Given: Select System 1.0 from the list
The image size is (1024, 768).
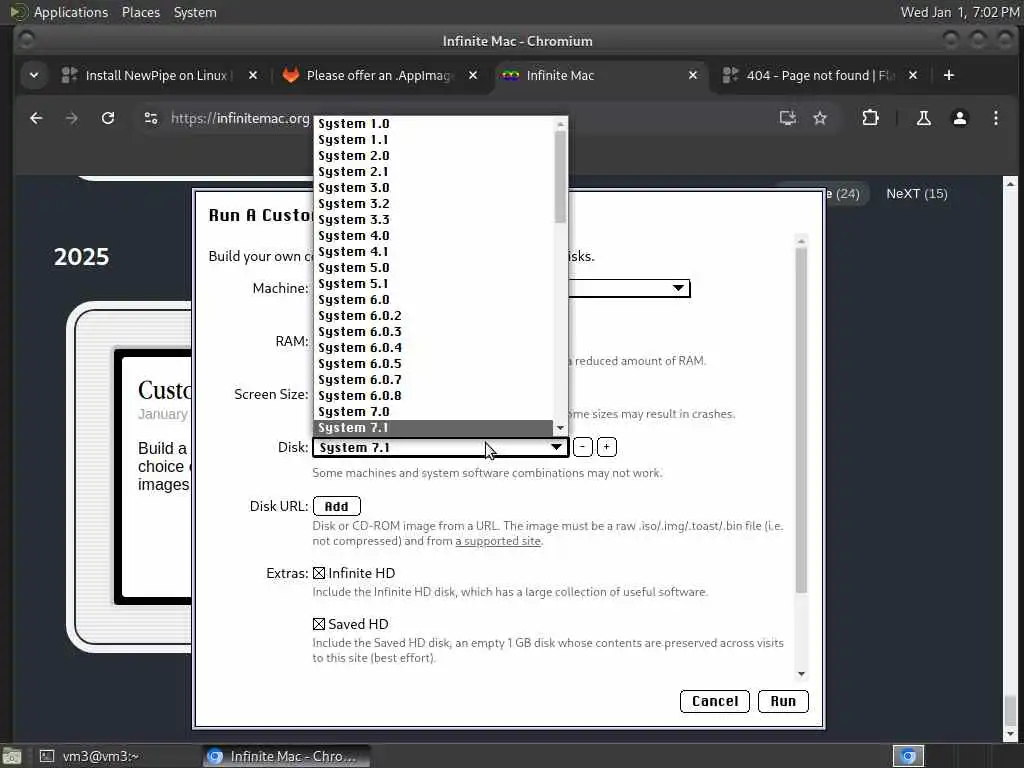Looking at the screenshot, I should pyautogui.click(x=434, y=123).
